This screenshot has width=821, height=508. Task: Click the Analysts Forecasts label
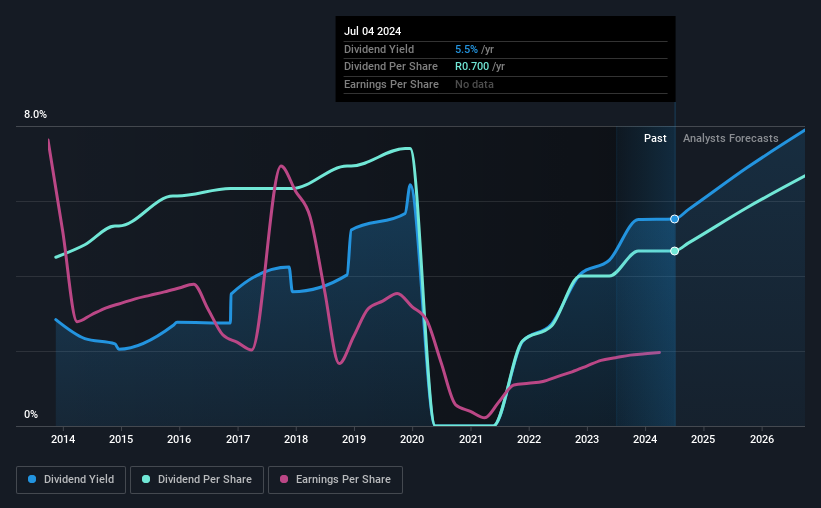click(730, 138)
